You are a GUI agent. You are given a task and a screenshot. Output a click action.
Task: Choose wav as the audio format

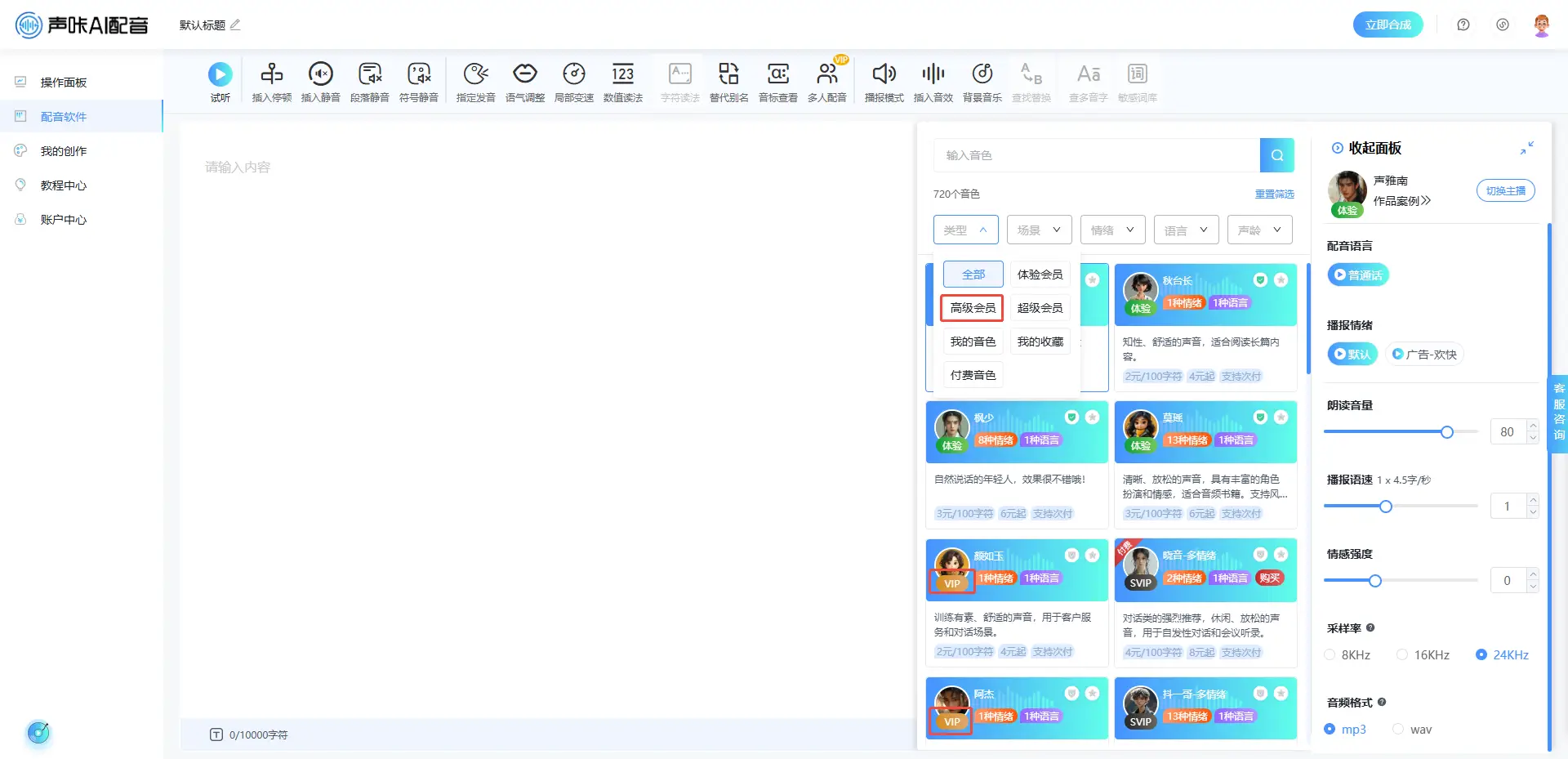(x=1398, y=729)
